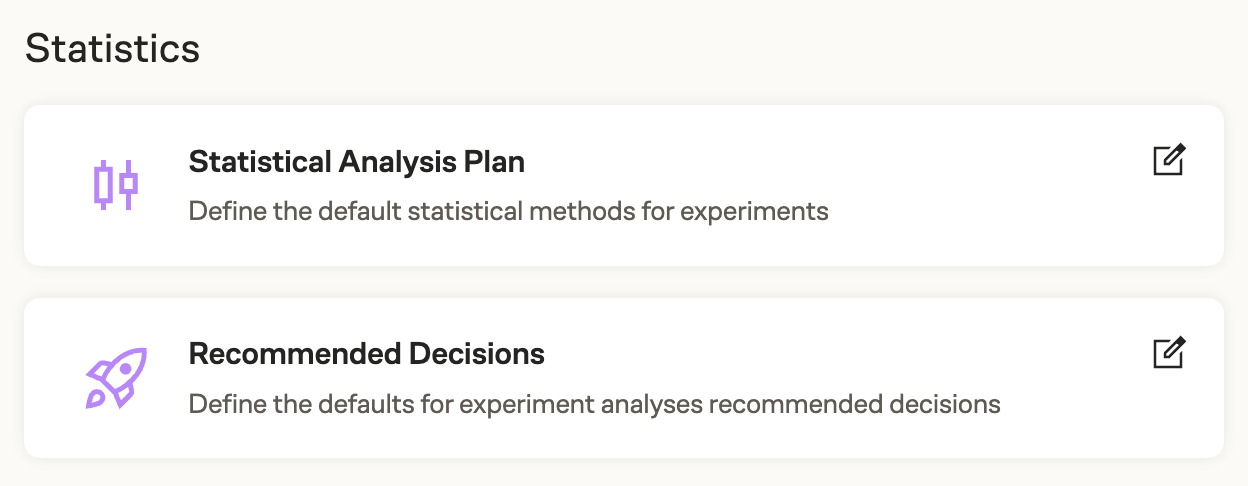Click the purple rocket icon
The width and height of the screenshot is (1248, 486).
(x=115, y=377)
